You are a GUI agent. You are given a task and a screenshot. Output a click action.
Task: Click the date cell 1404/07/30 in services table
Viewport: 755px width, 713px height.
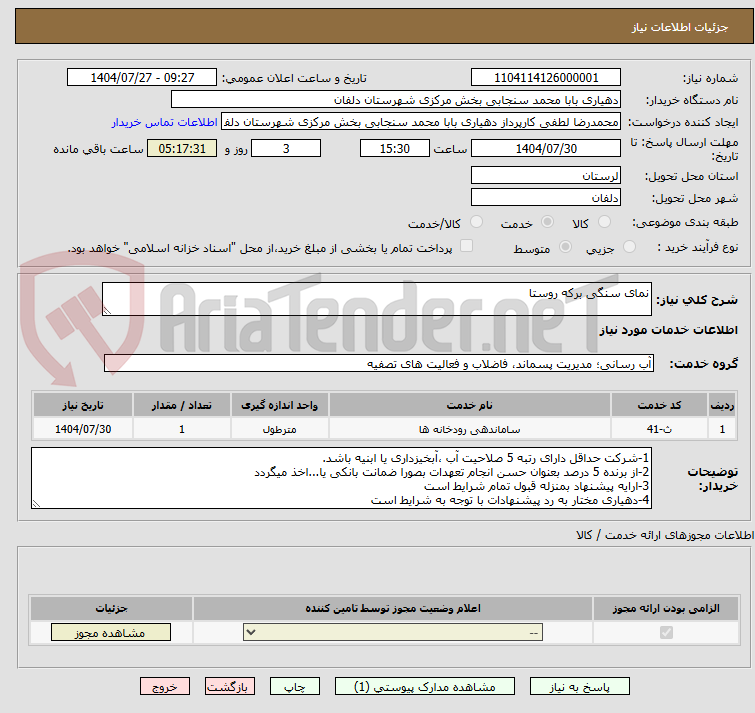(x=83, y=428)
